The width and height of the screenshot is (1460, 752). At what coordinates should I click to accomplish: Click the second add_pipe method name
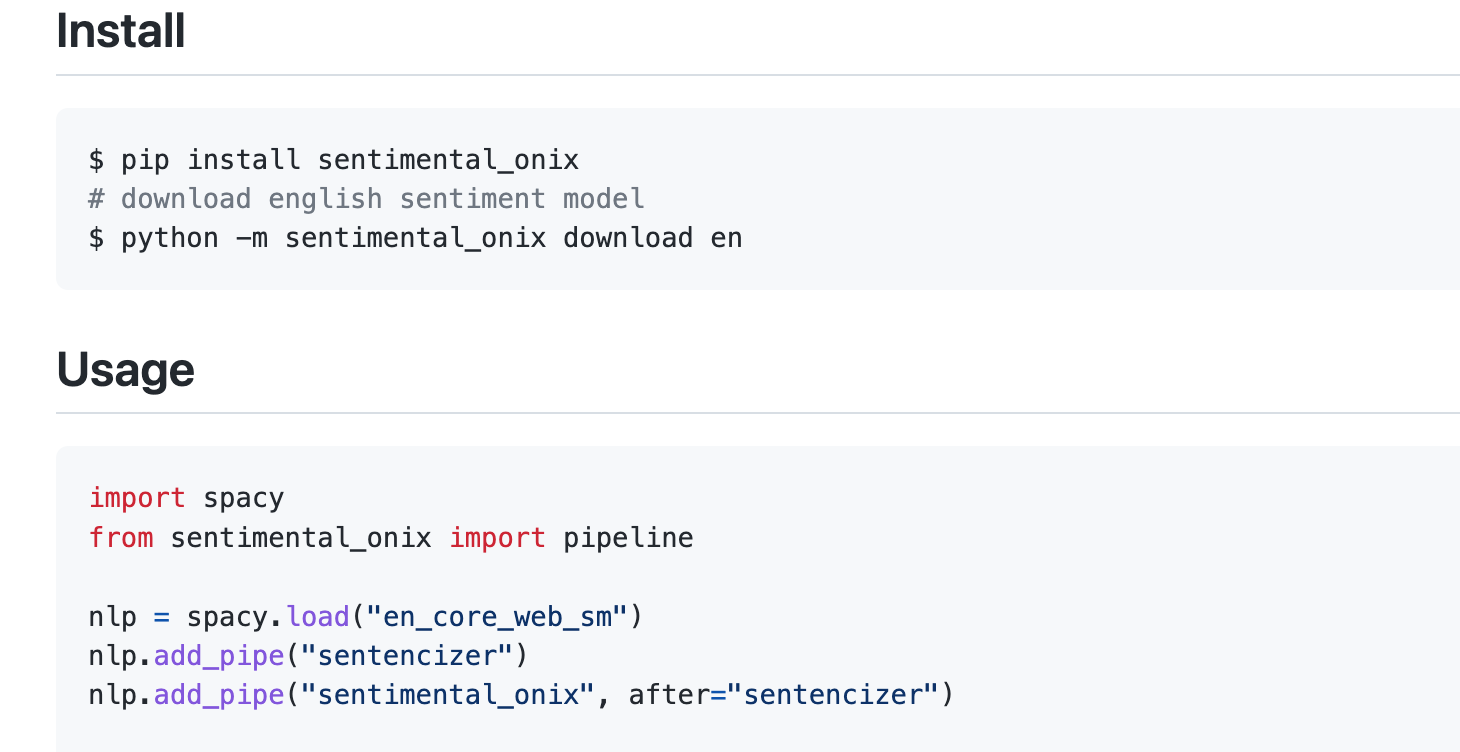click(219, 695)
